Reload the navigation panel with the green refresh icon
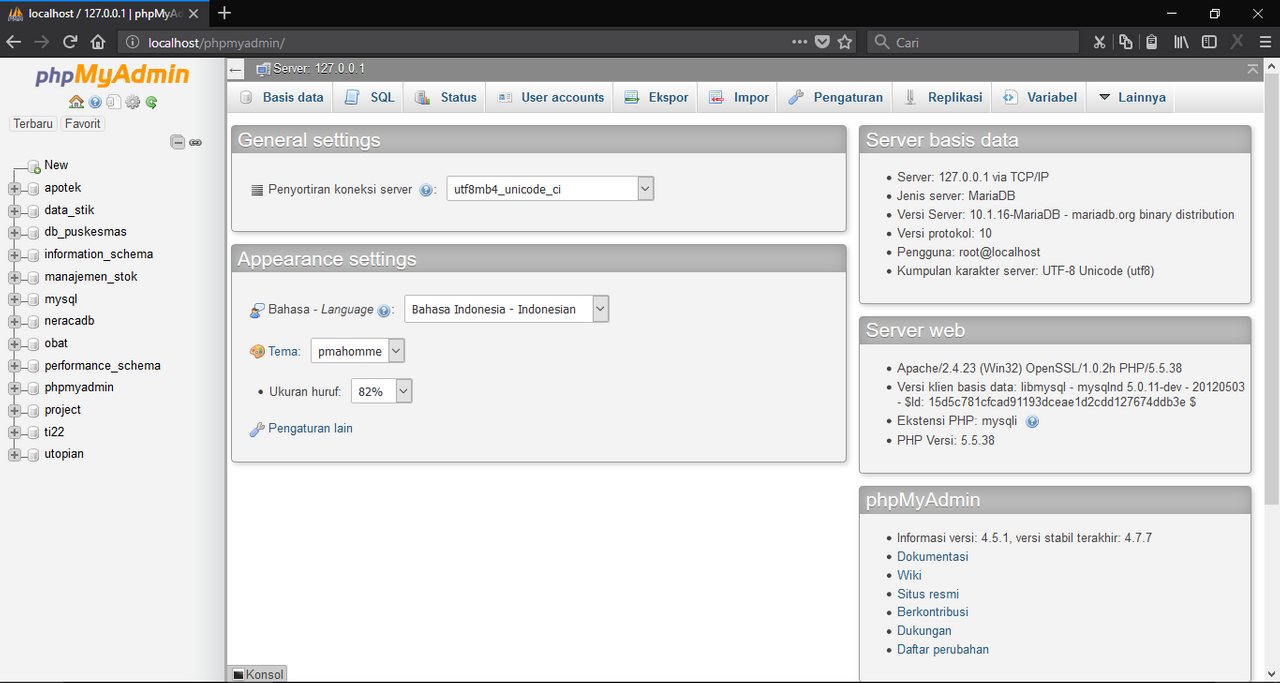The width and height of the screenshot is (1280, 683). click(149, 102)
